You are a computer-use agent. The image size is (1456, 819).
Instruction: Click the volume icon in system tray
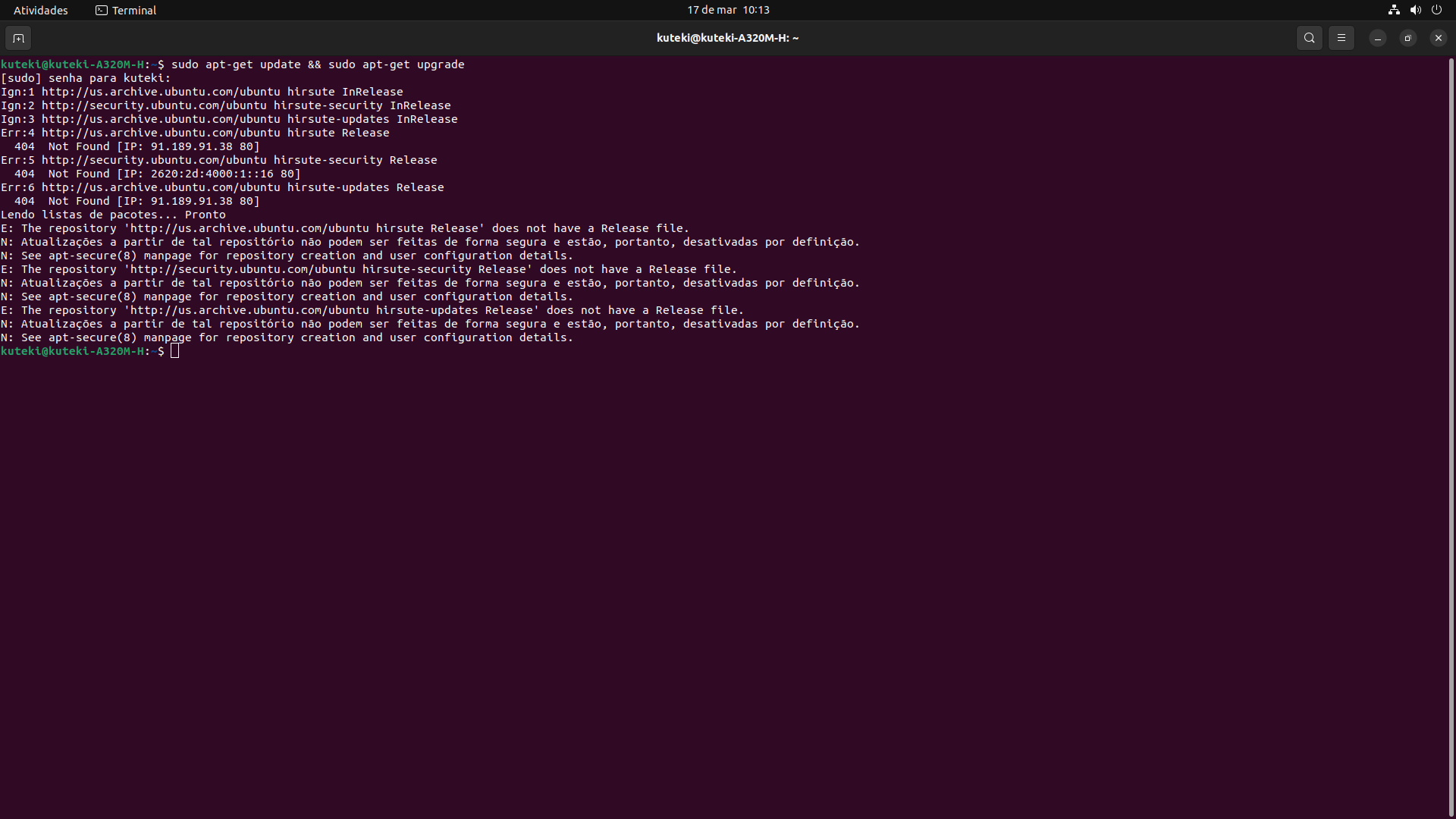click(1415, 10)
